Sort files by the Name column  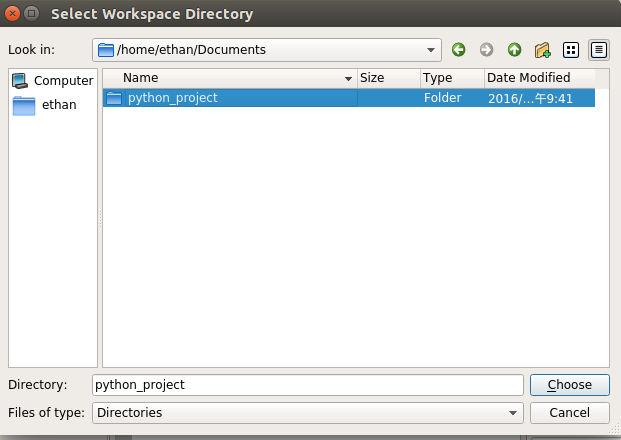coord(230,77)
